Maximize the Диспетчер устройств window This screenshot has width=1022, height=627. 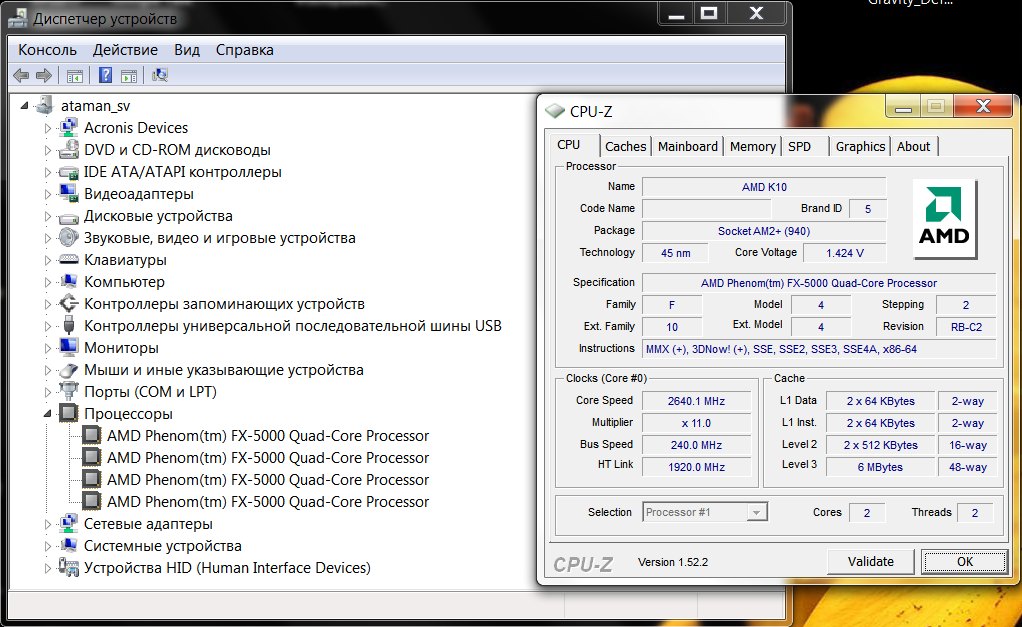[x=709, y=13]
